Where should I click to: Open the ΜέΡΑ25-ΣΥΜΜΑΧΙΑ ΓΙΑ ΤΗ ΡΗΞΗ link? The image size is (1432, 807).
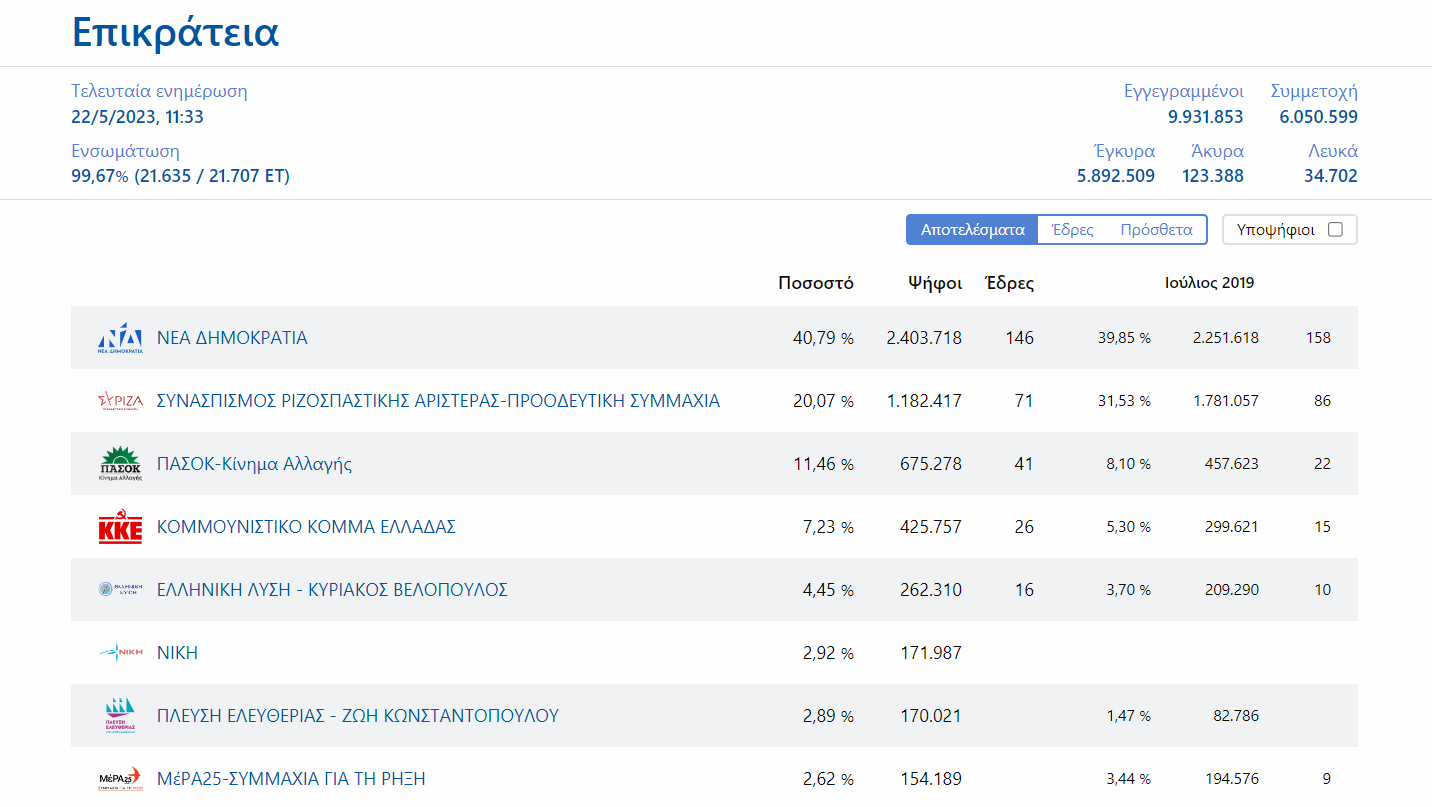click(291, 779)
